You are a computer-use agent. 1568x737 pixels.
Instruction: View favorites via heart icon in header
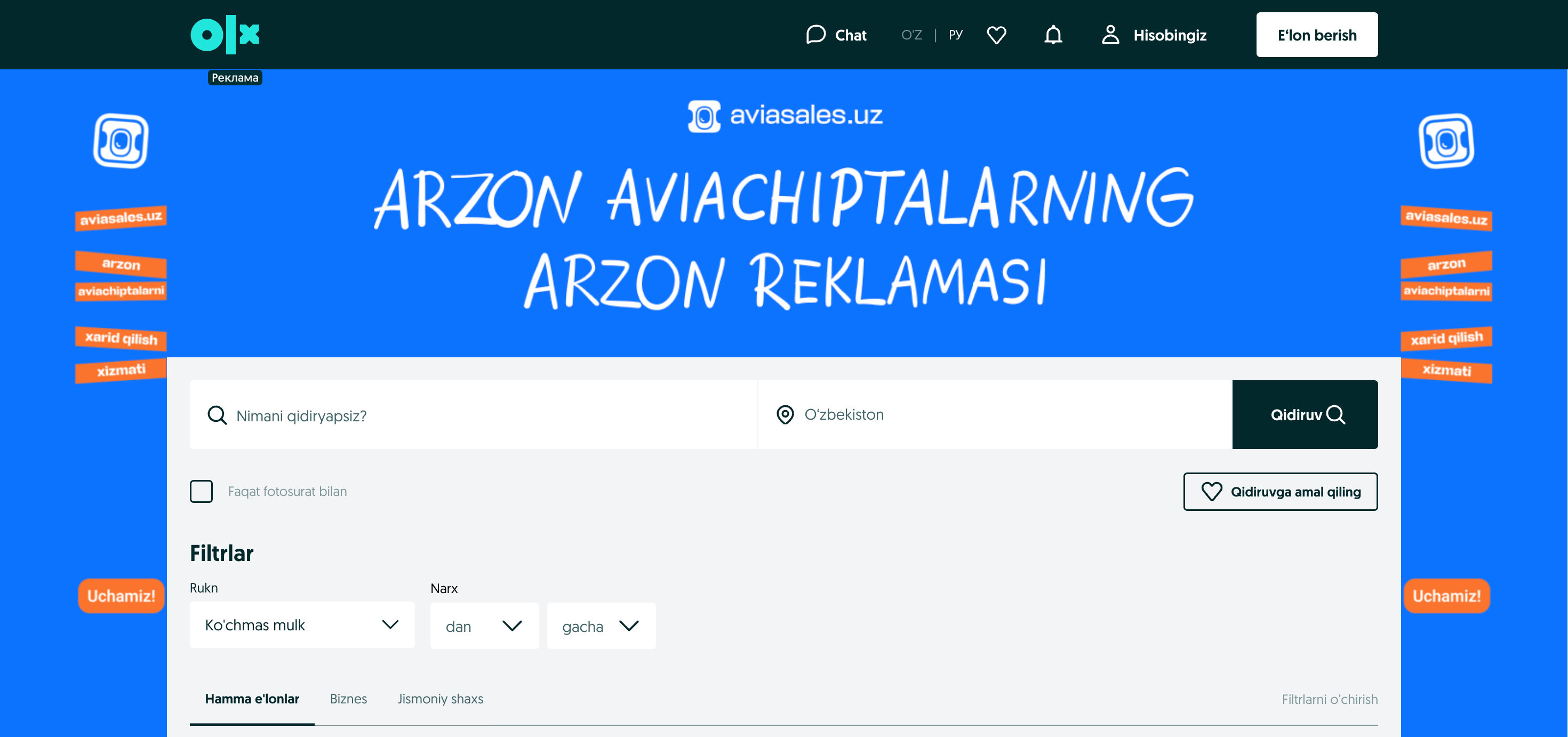point(996,35)
